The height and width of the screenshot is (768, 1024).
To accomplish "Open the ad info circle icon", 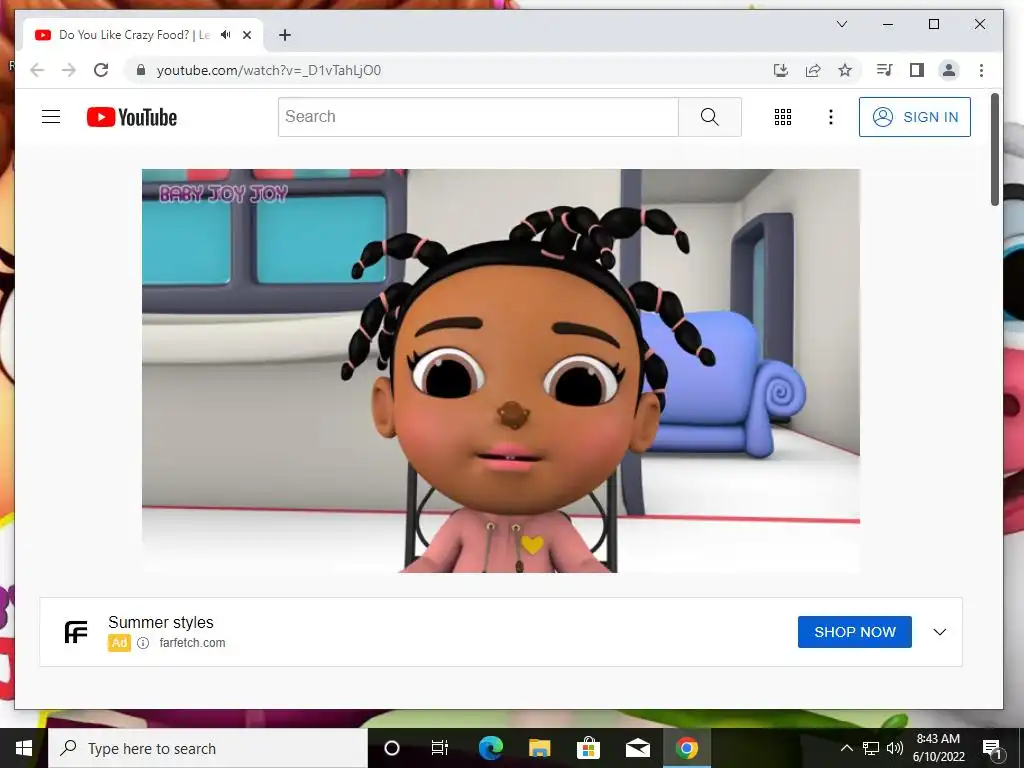I will [143, 643].
